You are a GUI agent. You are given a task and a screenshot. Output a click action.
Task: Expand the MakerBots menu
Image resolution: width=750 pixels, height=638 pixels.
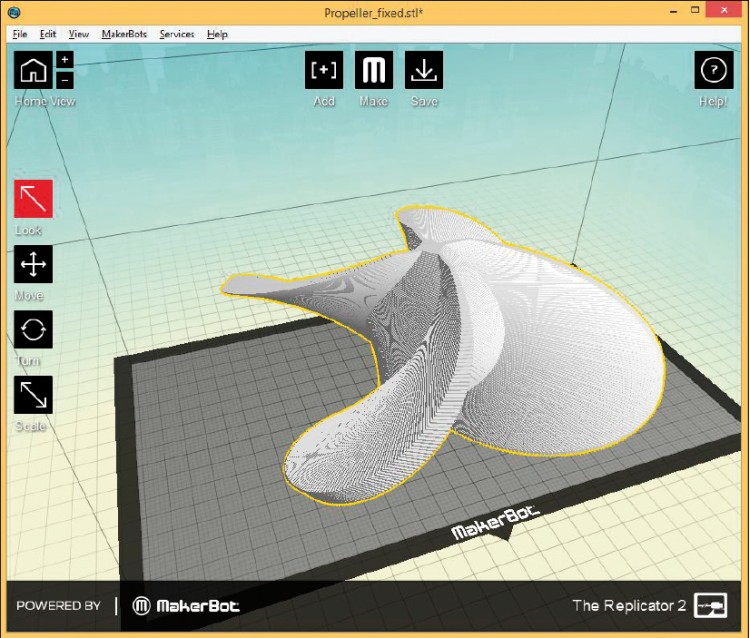[124, 34]
